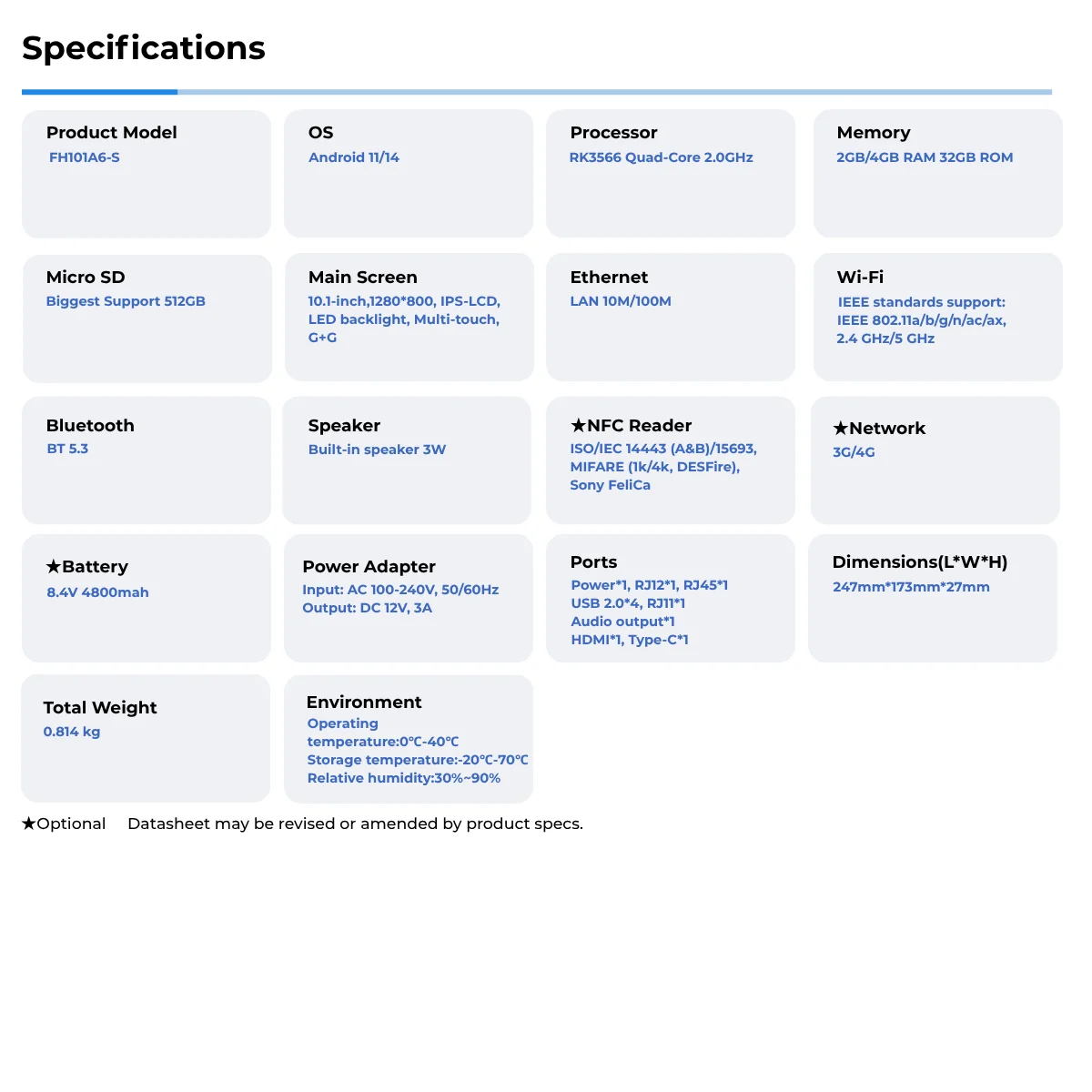Screen dimensions: 1092x1092
Task: Click the star icon beside Battery
Action: pos(54,566)
